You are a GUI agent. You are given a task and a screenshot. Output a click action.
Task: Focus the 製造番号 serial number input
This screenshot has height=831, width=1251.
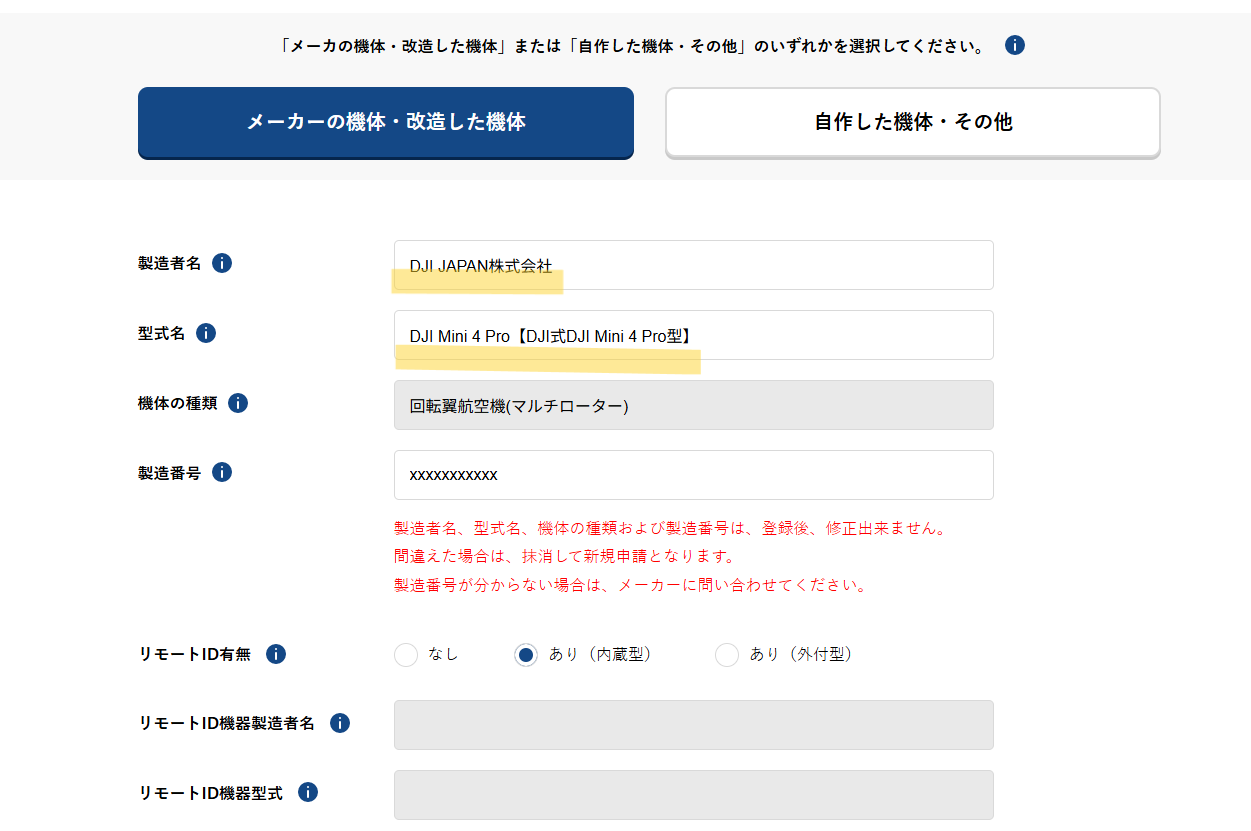[x=693, y=475]
